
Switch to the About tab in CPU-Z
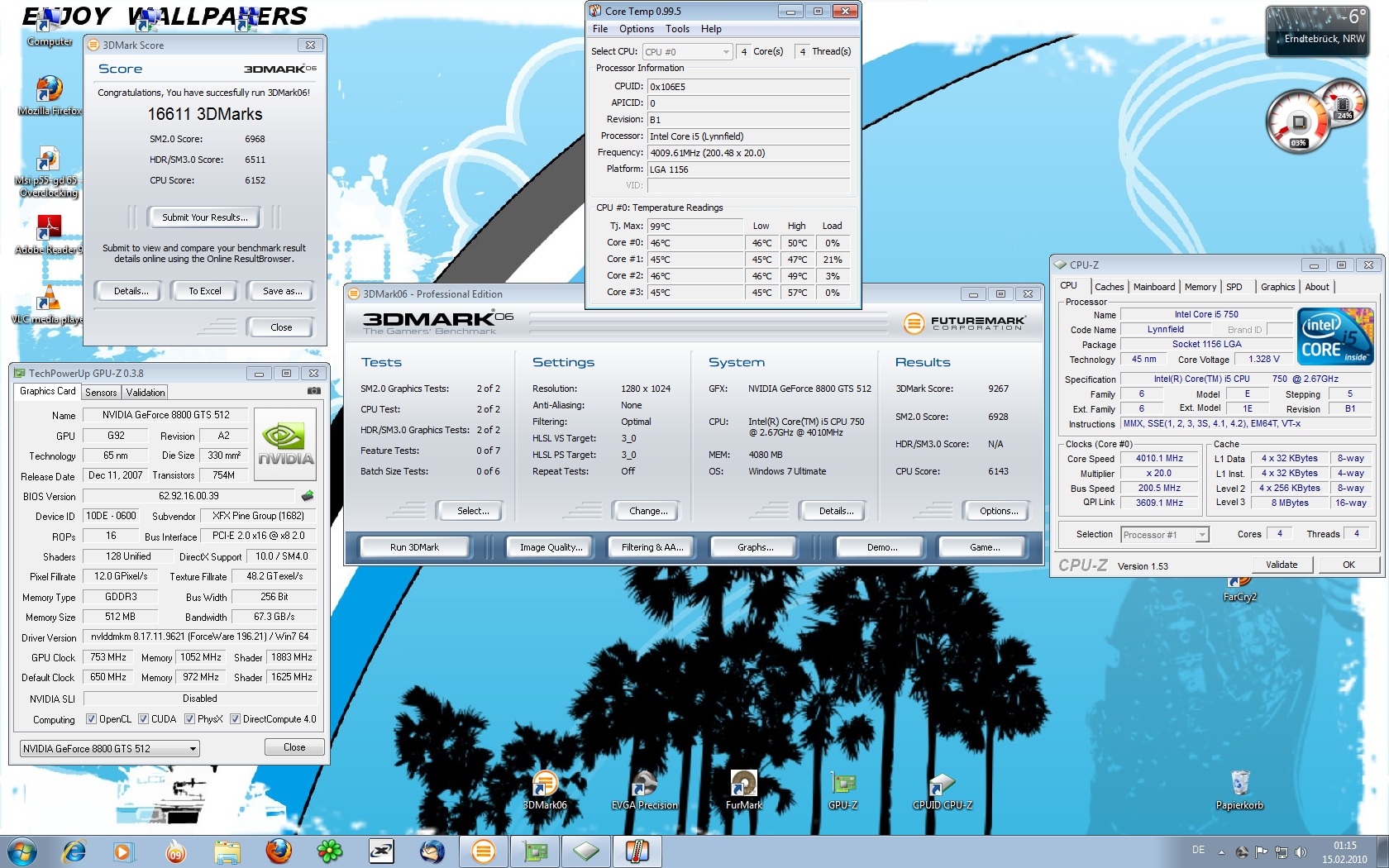click(x=1317, y=287)
